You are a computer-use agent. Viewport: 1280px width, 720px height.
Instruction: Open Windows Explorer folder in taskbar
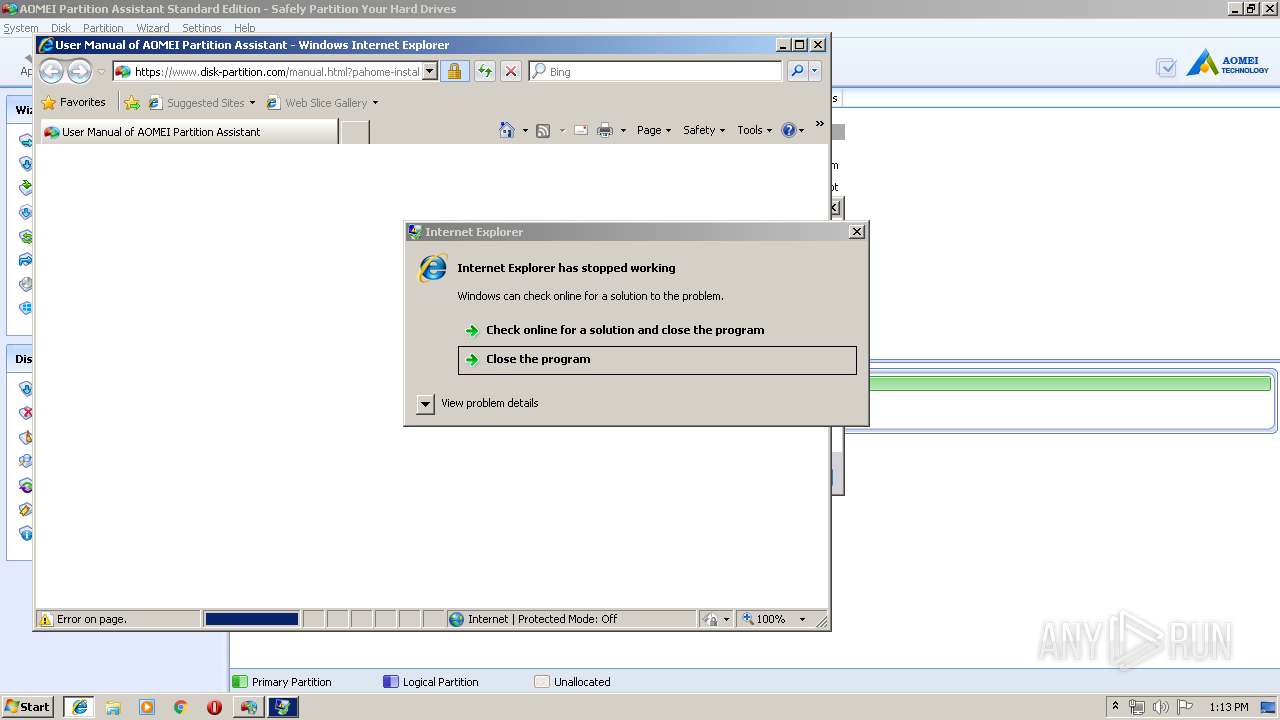coord(113,707)
